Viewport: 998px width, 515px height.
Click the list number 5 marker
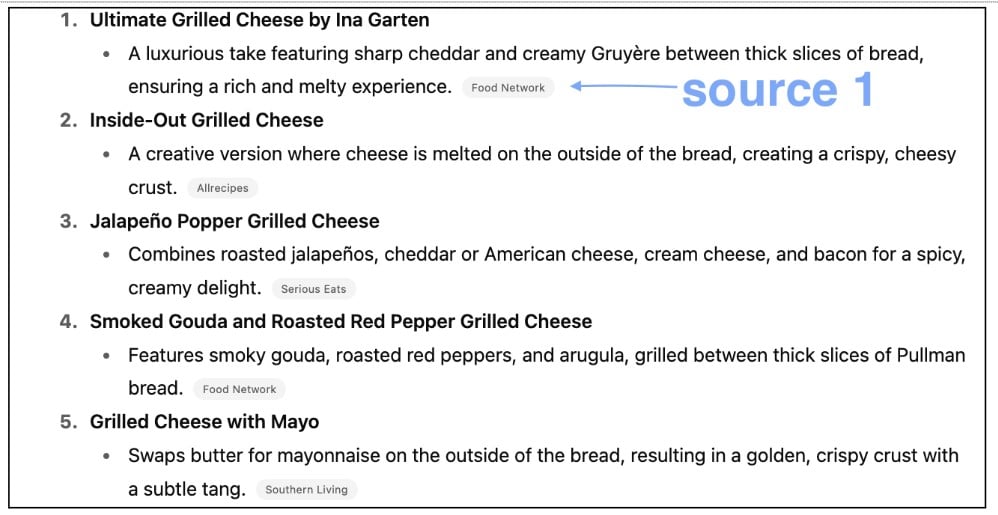68,422
